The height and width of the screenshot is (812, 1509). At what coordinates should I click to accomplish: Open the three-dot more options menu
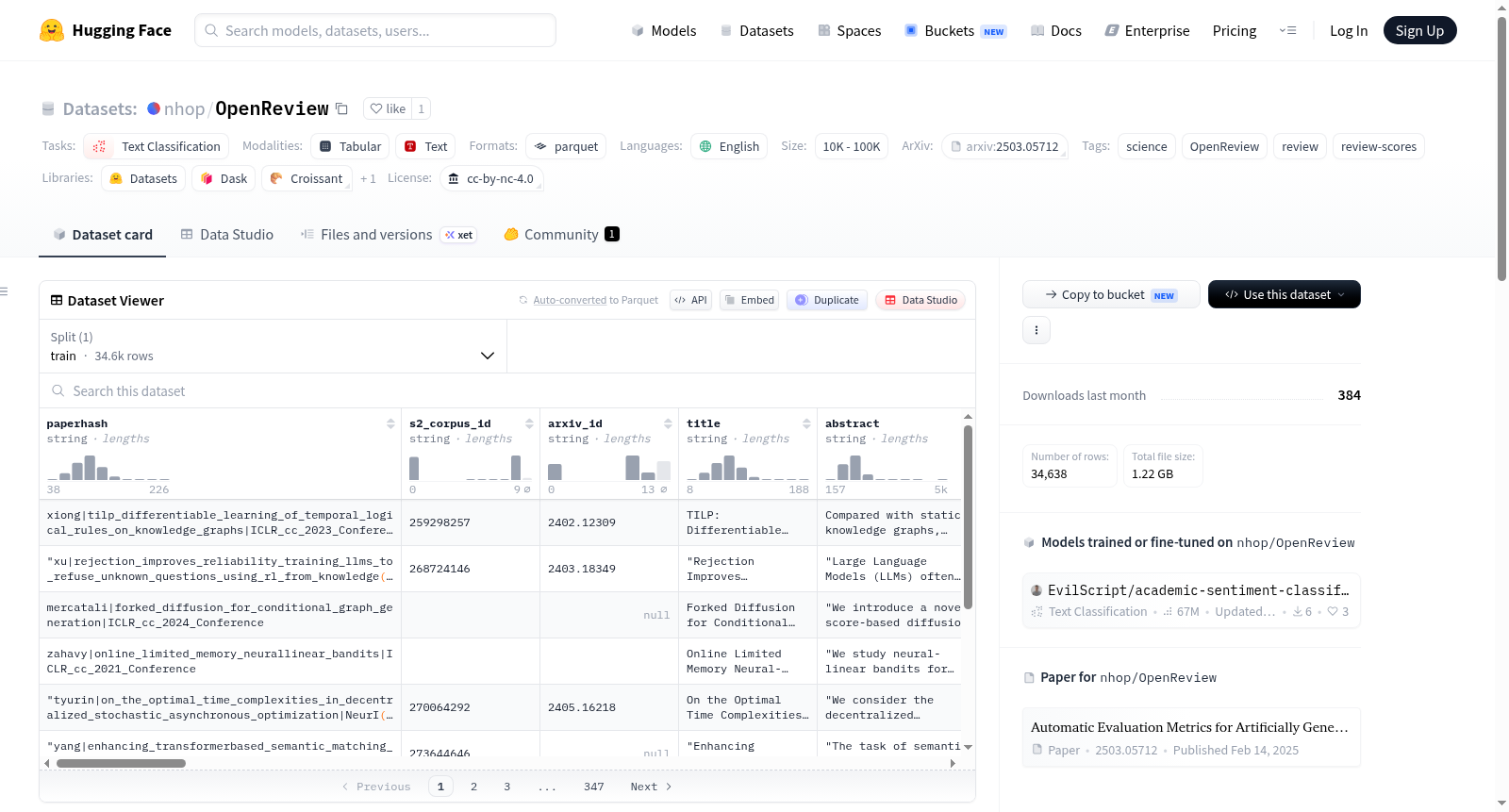(x=1036, y=330)
